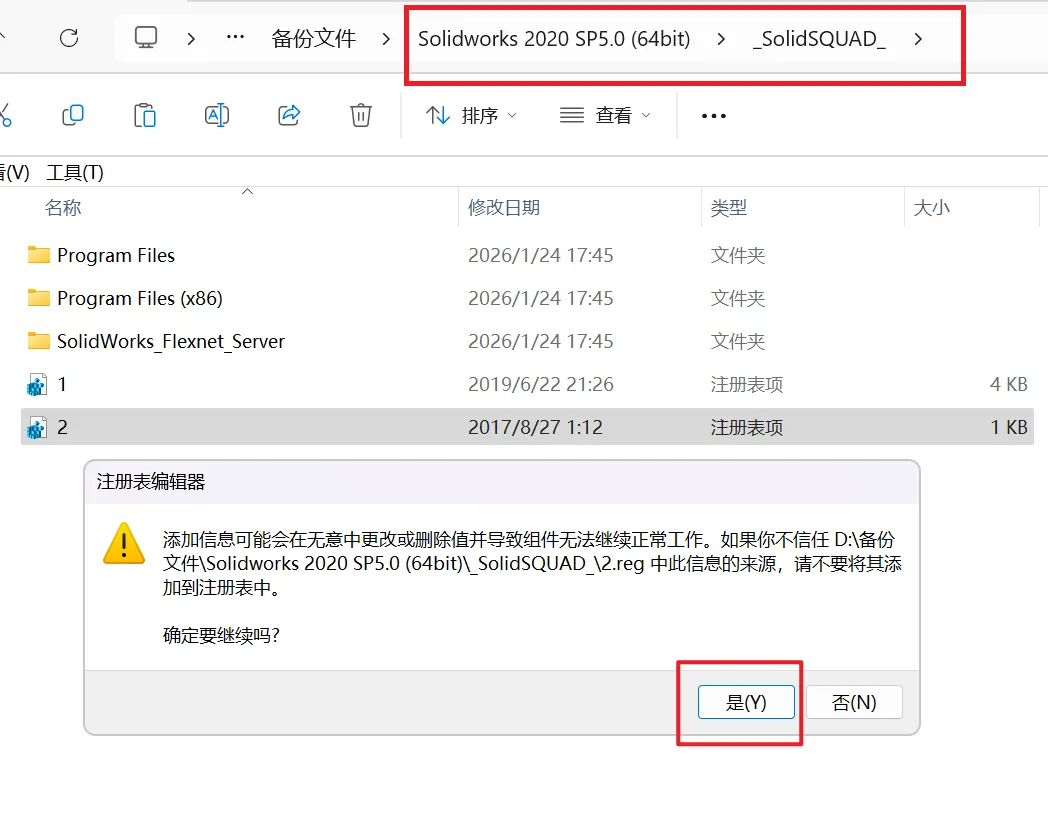Image resolution: width=1048 pixels, height=819 pixels.
Task: Open the toolbar See more ellipsis
Action: (x=713, y=116)
